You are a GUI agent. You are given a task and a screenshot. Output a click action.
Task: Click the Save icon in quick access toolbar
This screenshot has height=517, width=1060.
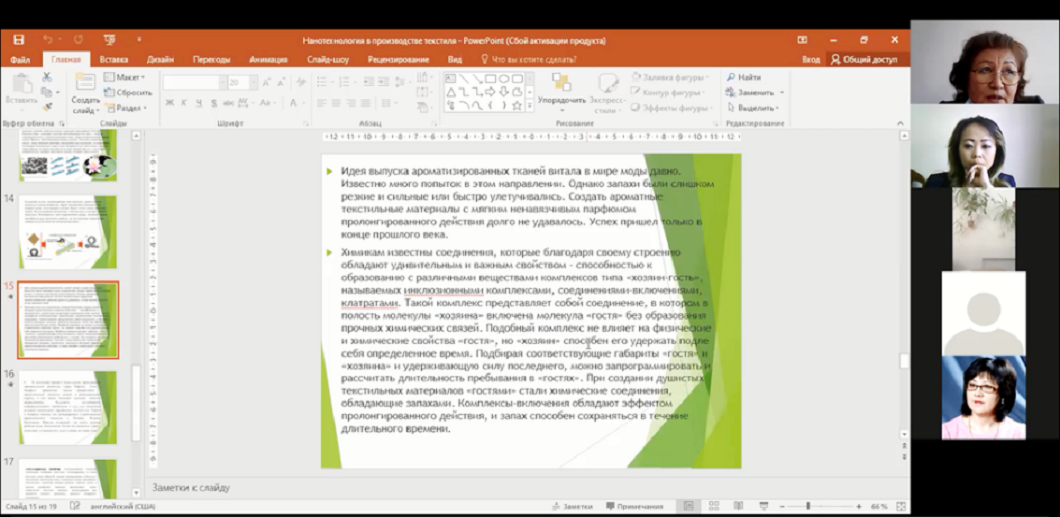(x=18, y=40)
